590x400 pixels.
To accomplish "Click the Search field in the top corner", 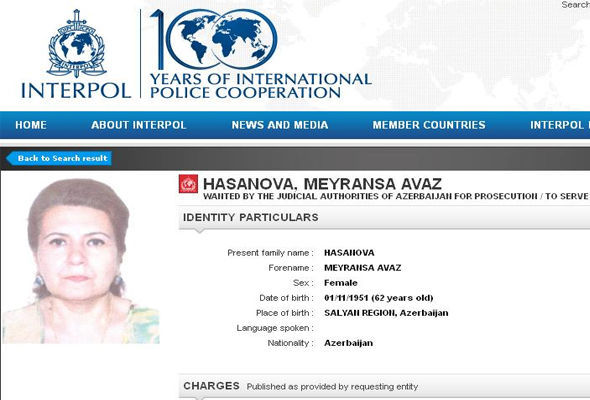I will click(575, 5).
